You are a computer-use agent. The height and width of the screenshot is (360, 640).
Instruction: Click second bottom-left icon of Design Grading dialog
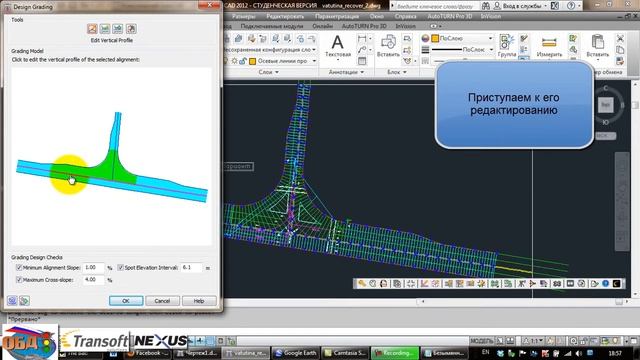[24, 301]
